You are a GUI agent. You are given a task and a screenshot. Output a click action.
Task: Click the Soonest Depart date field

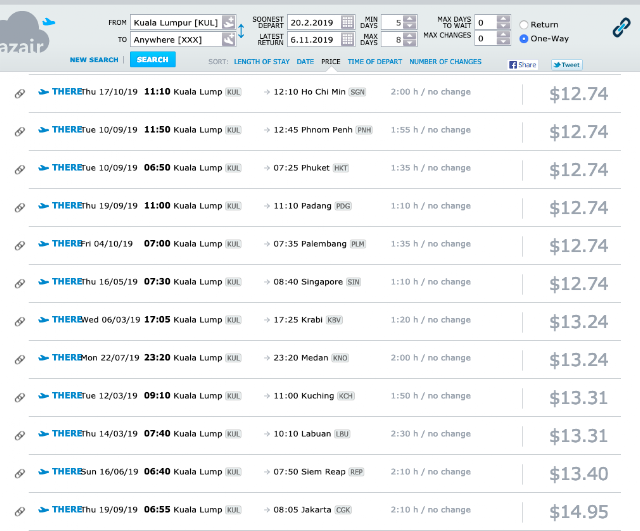pyautogui.click(x=314, y=22)
